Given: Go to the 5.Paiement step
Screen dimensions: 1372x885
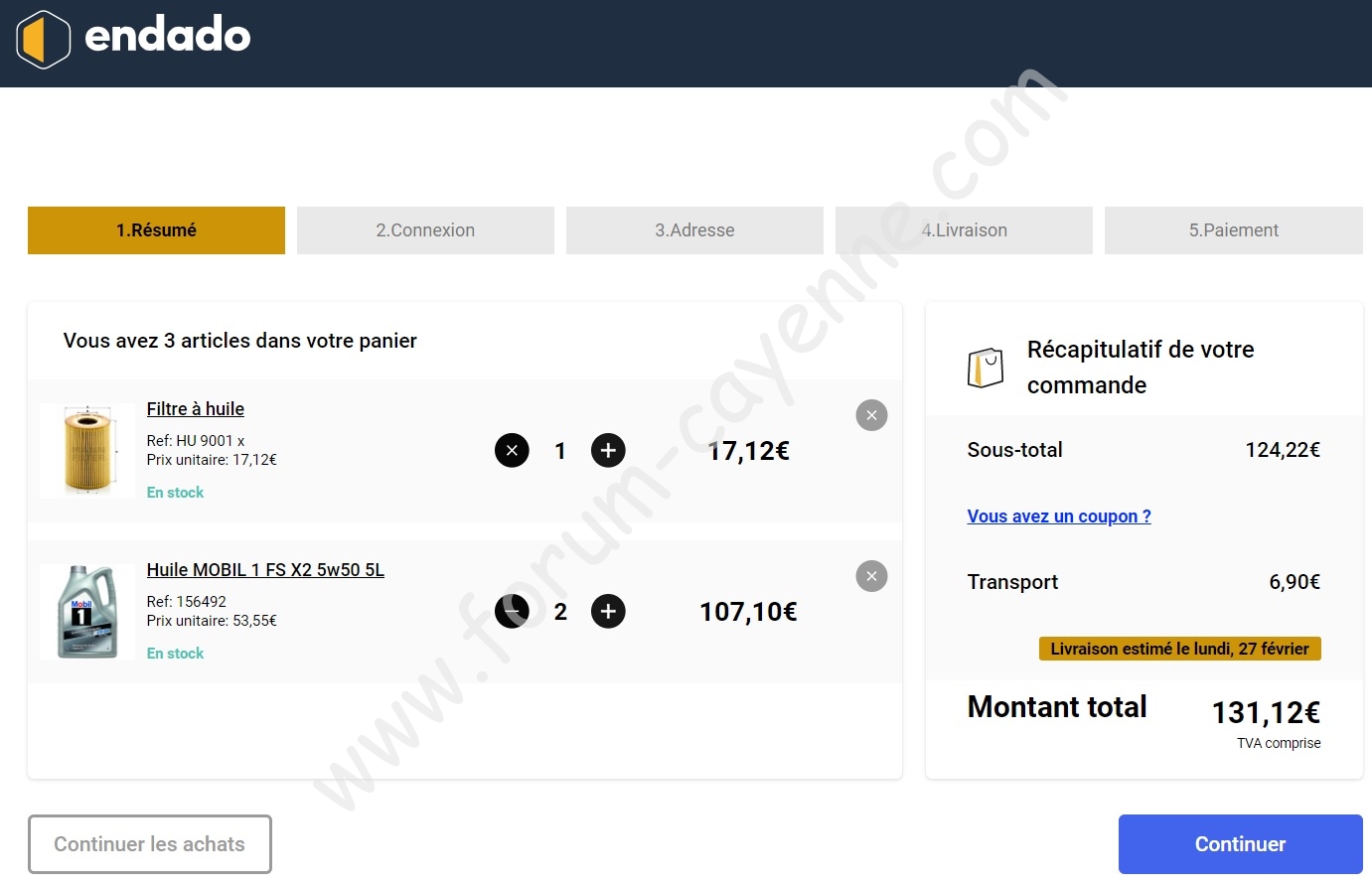Looking at the screenshot, I should 1234,230.
